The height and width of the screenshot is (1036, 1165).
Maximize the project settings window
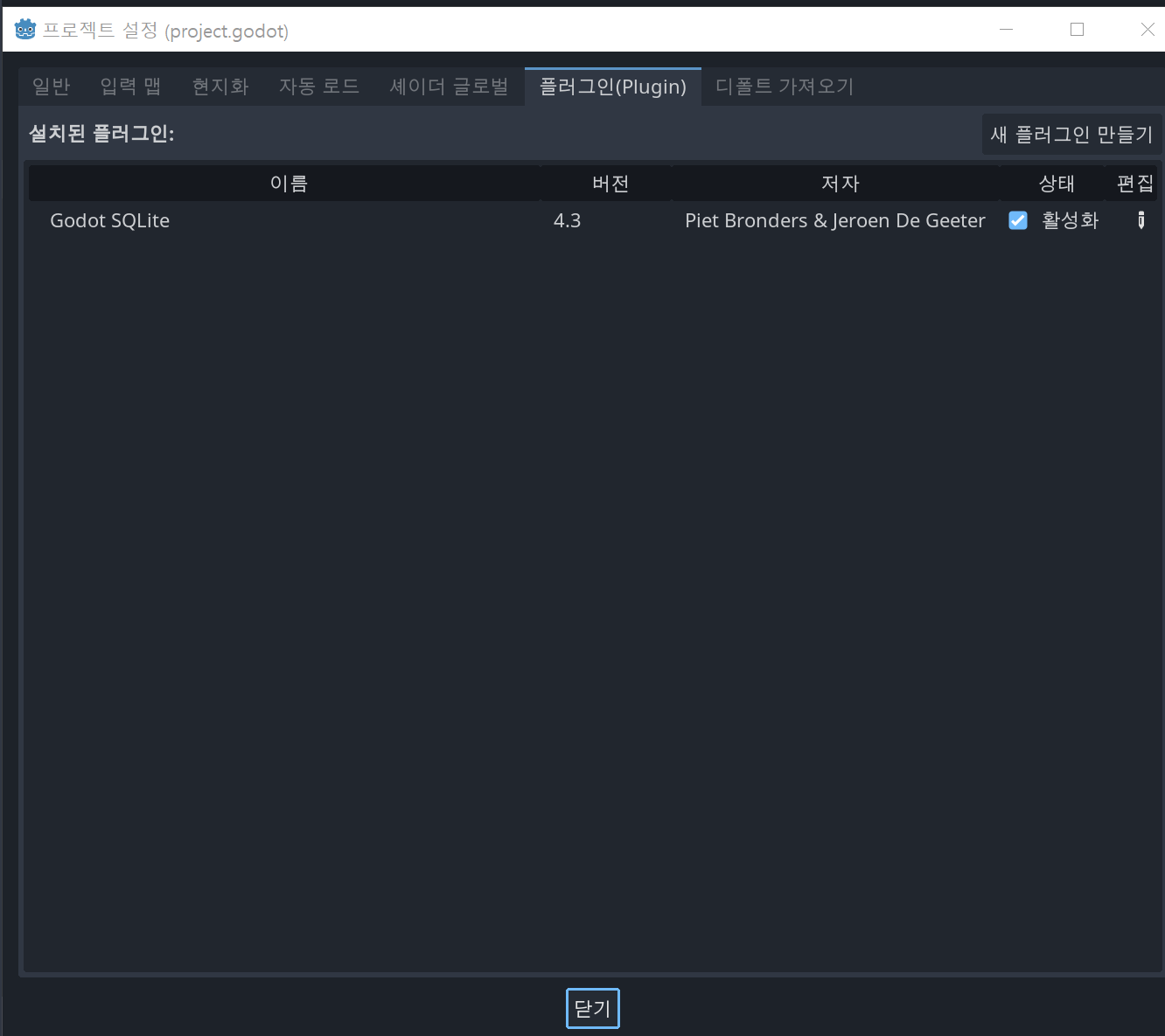click(x=1078, y=30)
